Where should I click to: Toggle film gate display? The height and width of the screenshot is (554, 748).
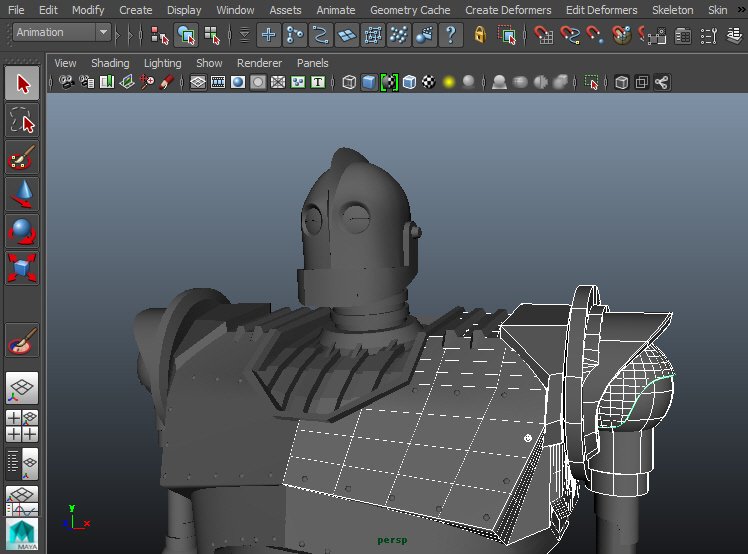click(x=218, y=82)
